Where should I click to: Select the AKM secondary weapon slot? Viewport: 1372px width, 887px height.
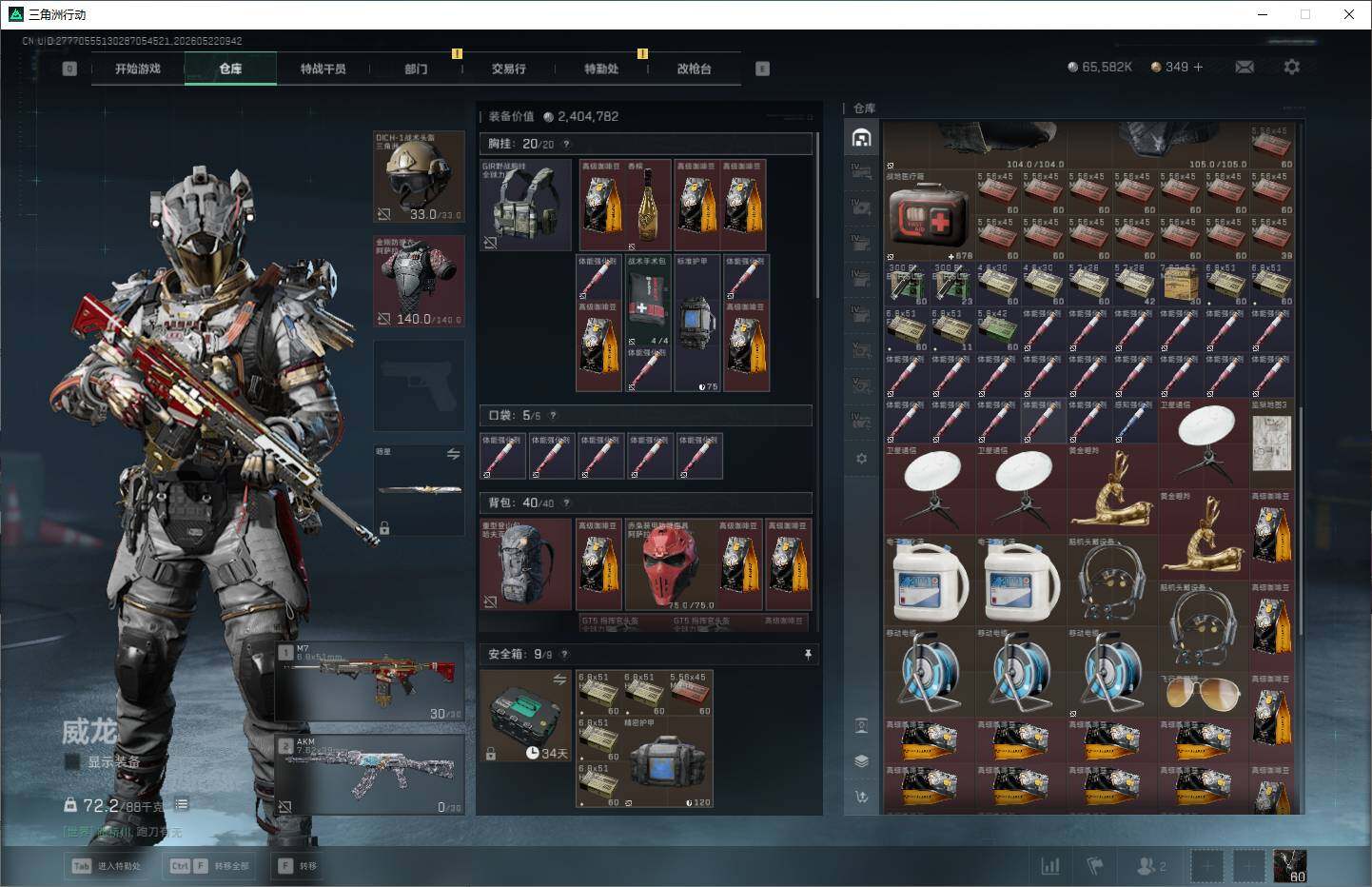coord(370,775)
